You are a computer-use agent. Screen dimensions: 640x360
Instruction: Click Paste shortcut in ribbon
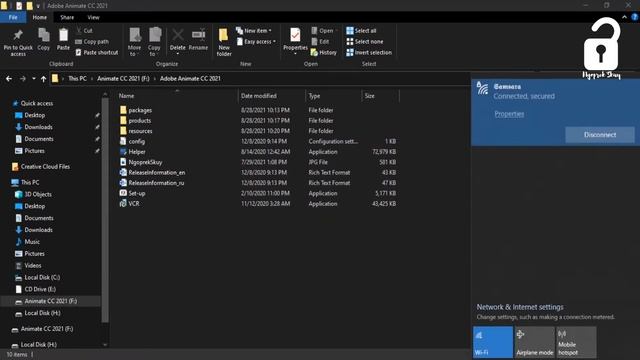pos(97,53)
